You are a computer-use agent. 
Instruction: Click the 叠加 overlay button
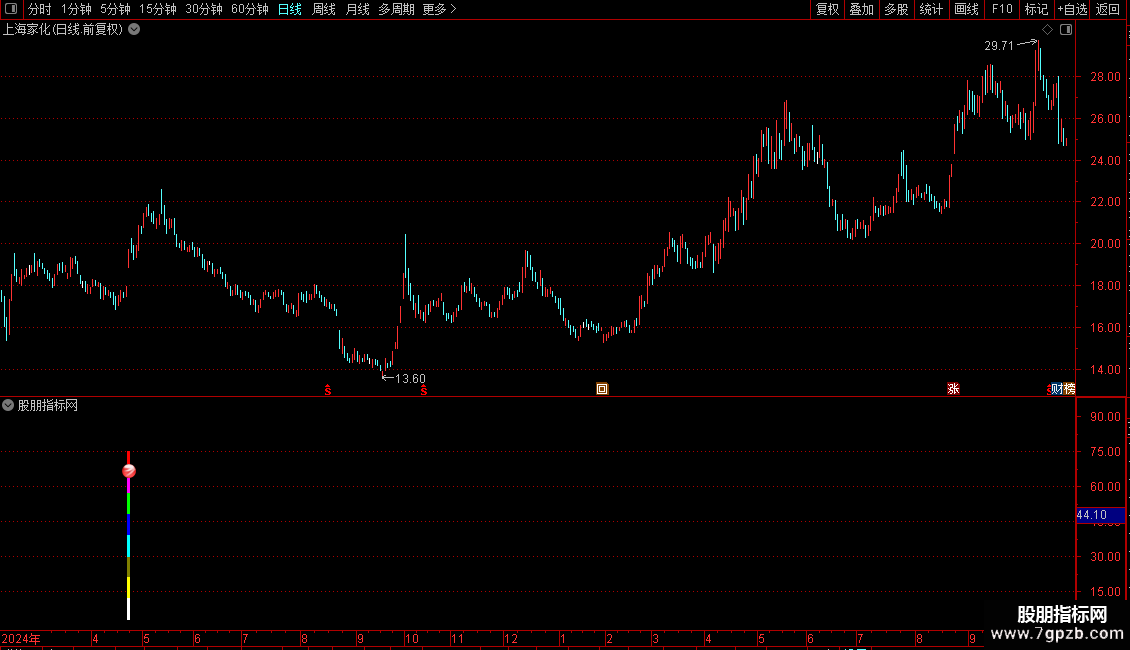click(x=861, y=9)
